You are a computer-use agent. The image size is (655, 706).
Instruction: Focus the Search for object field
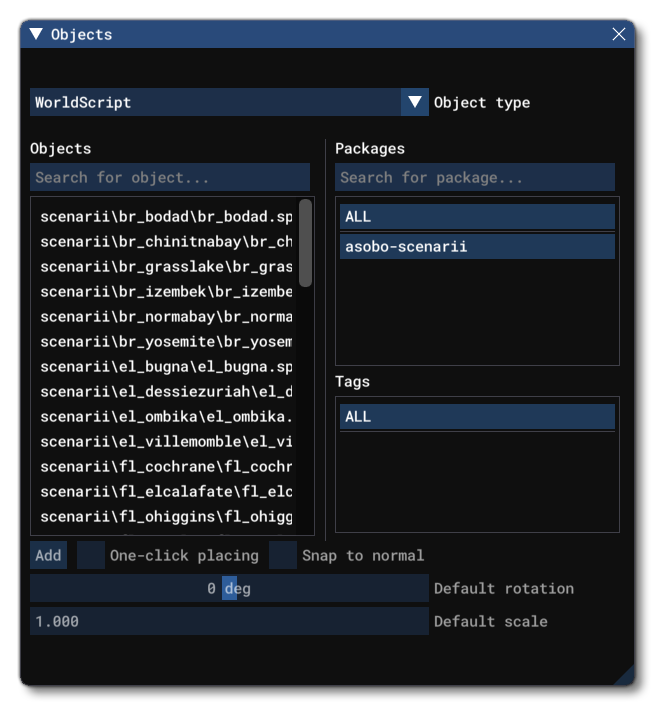(x=170, y=177)
